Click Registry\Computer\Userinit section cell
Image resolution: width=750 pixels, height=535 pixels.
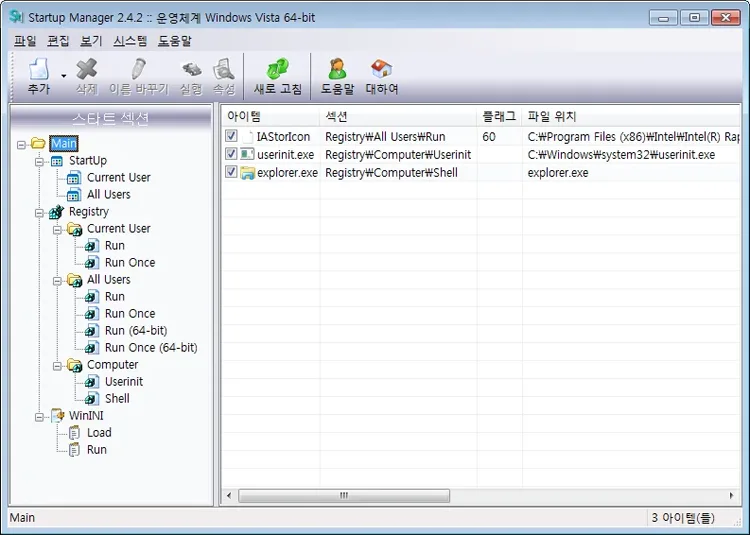398,154
